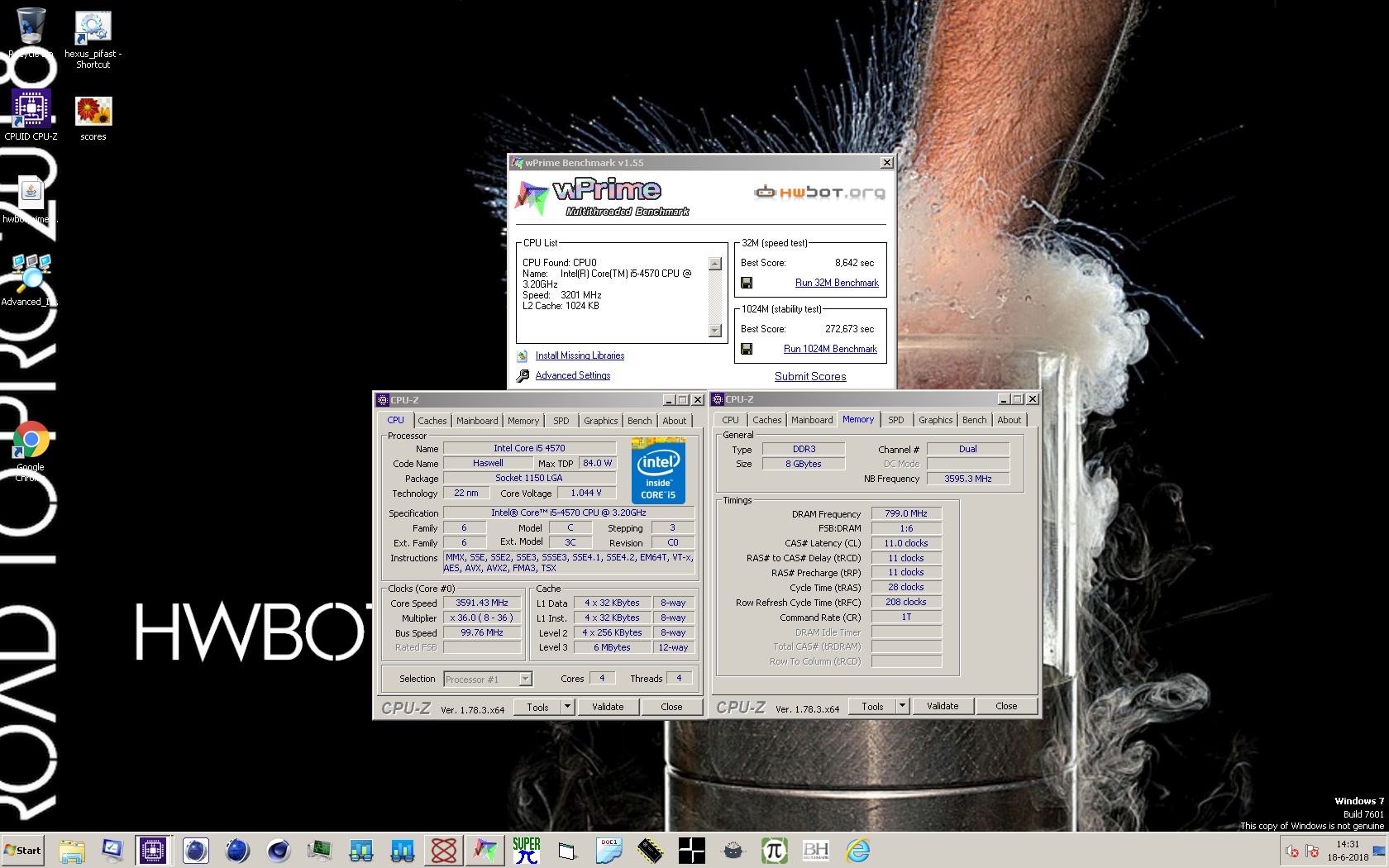Open the green Pi icon in taskbar

[x=775, y=851]
